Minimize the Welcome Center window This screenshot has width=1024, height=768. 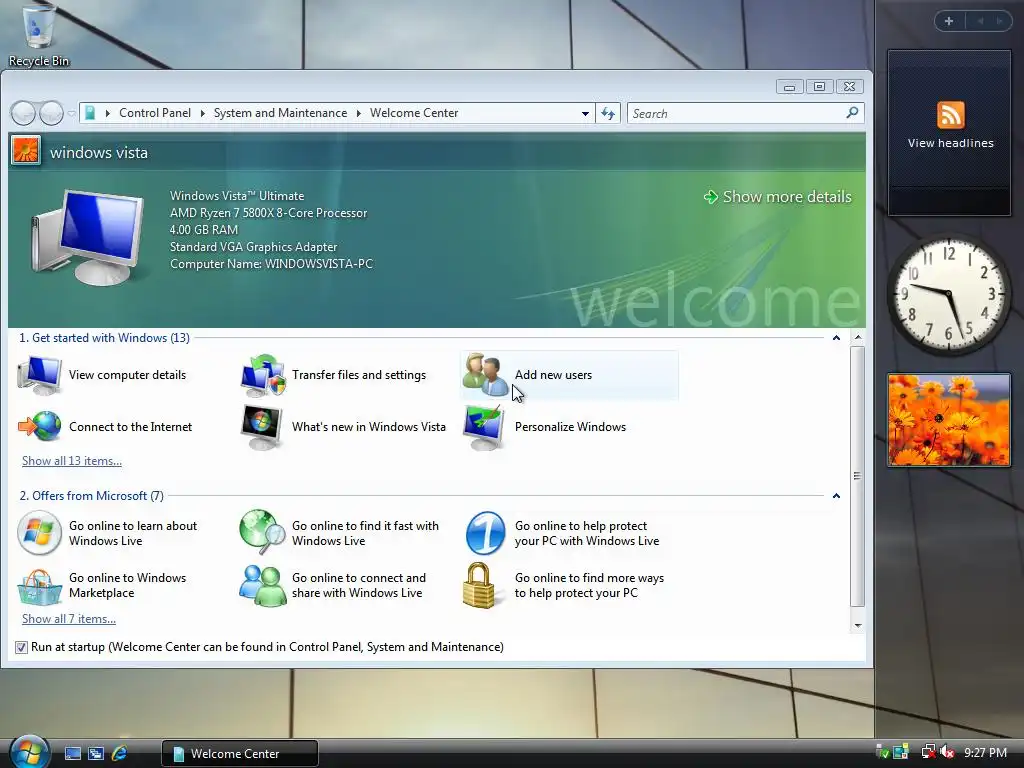coord(789,87)
